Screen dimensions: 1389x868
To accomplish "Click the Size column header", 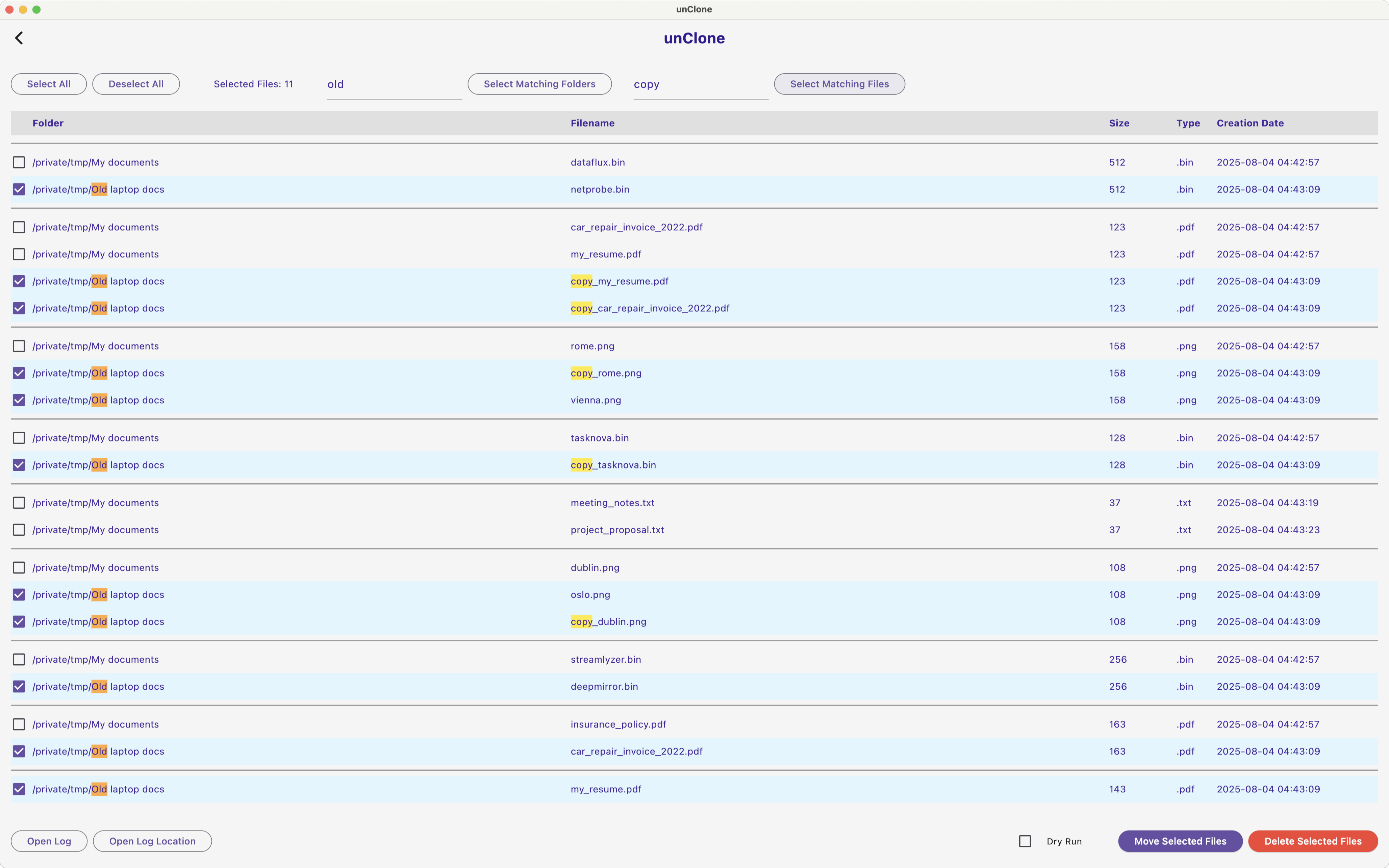I will click(x=1119, y=123).
